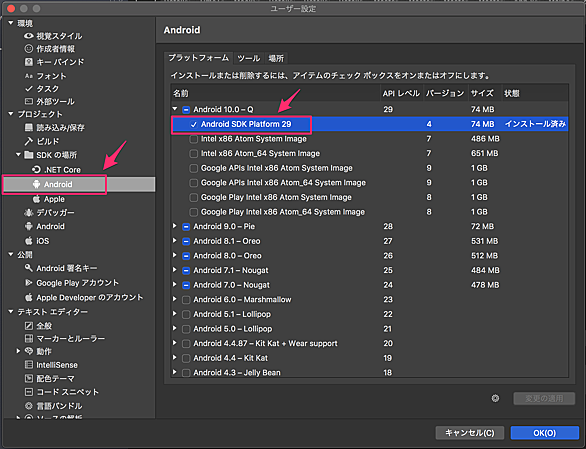Open the gear settings icon beside Apply Changes
This screenshot has height=449, width=586.
(x=495, y=399)
